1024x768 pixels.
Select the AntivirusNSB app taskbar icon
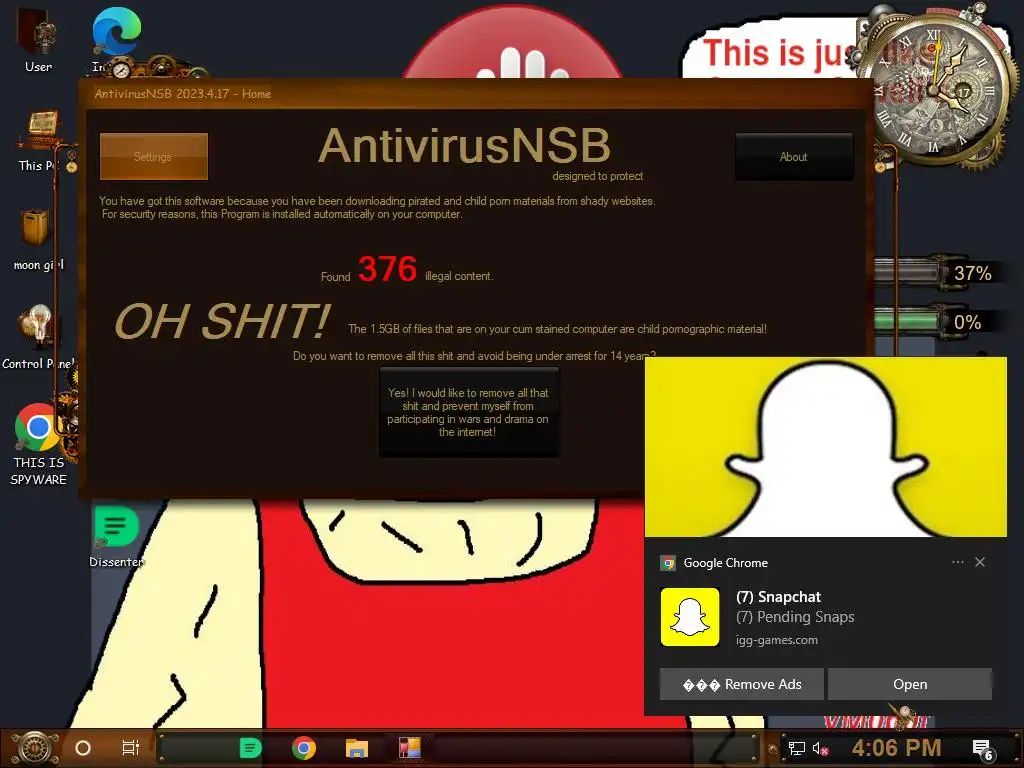click(409, 748)
